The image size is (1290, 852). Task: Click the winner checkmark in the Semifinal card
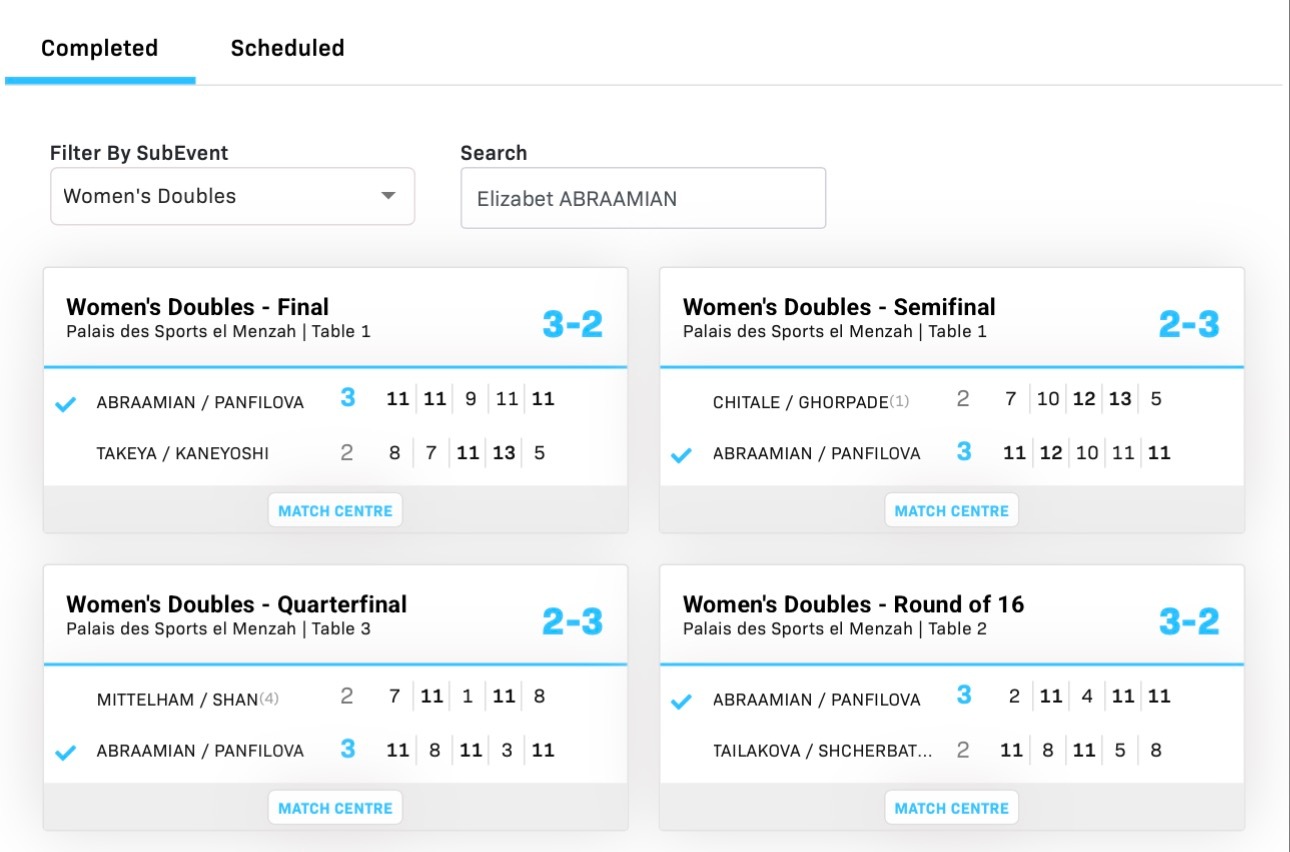tap(682, 456)
